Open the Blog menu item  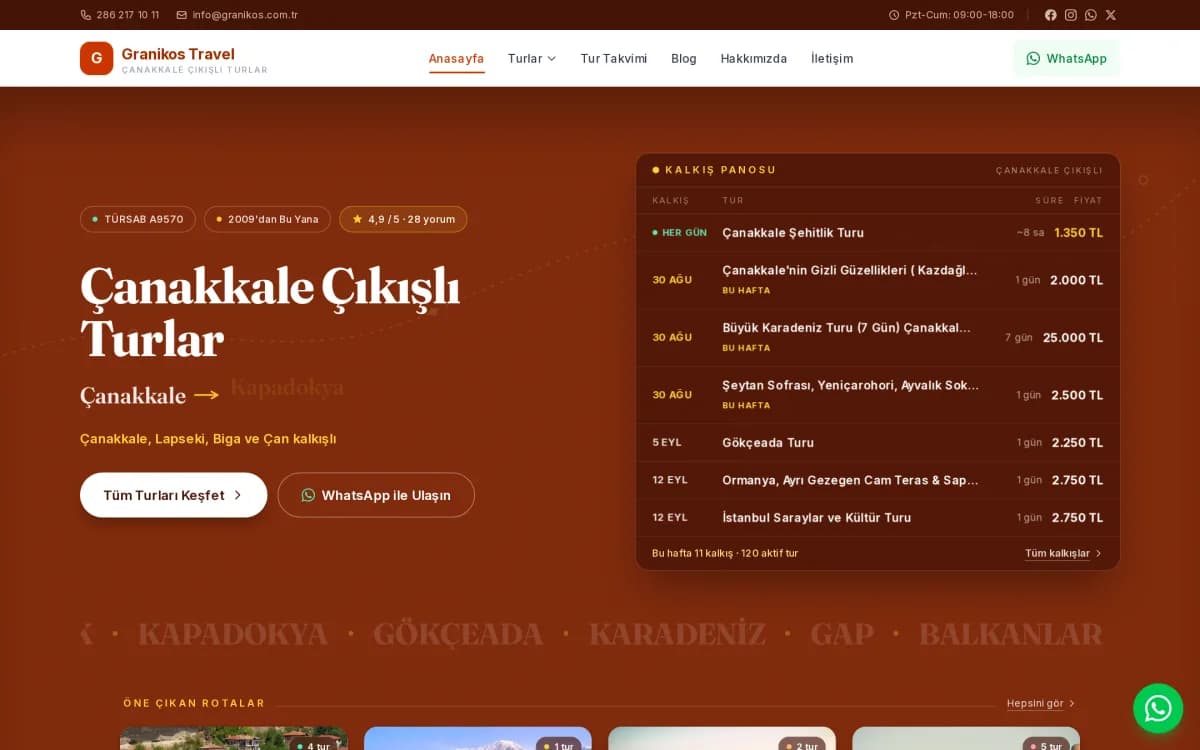[684, 58]
